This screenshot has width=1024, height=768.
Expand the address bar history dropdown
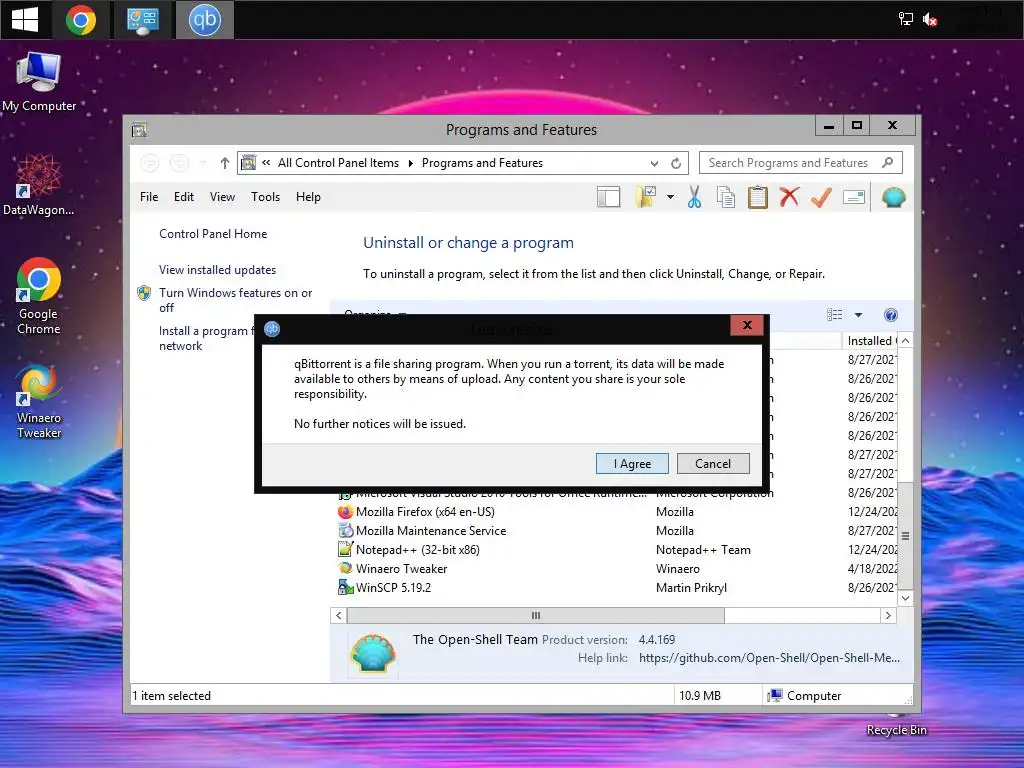[x=654, y=164]
